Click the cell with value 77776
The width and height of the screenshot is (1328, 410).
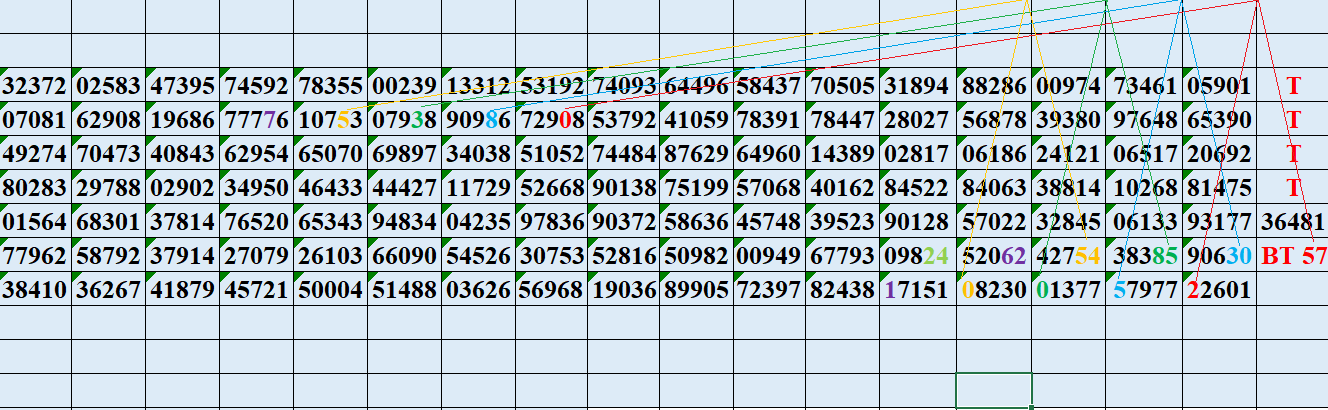[256, 121]
